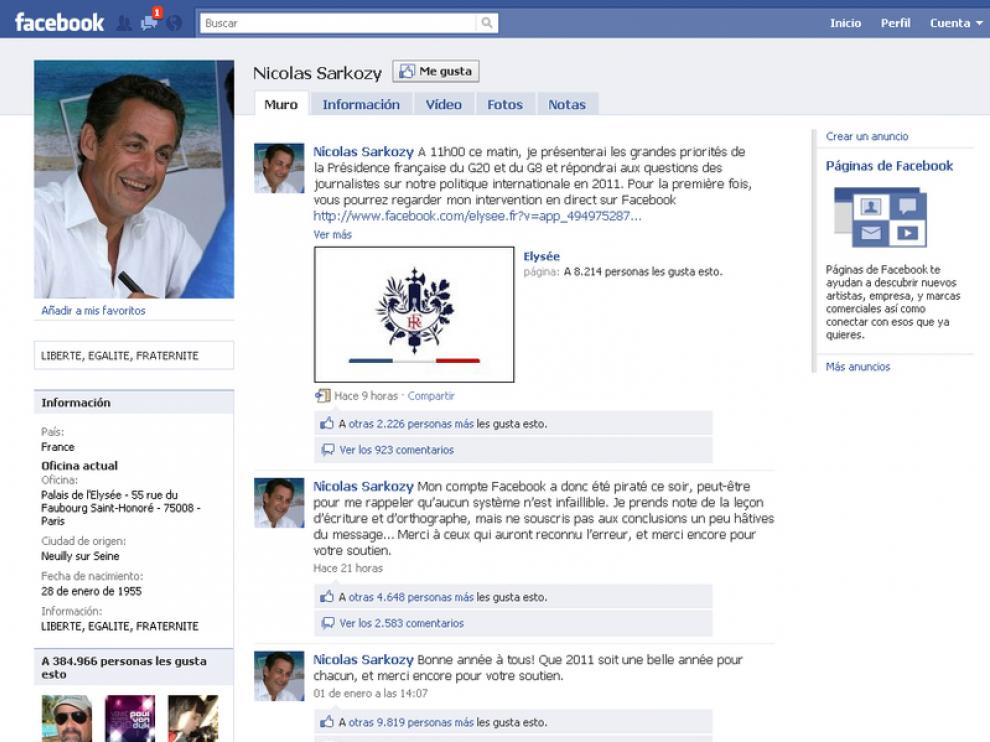
Task: Open the Vídeo tab
Action: point(443,104)
